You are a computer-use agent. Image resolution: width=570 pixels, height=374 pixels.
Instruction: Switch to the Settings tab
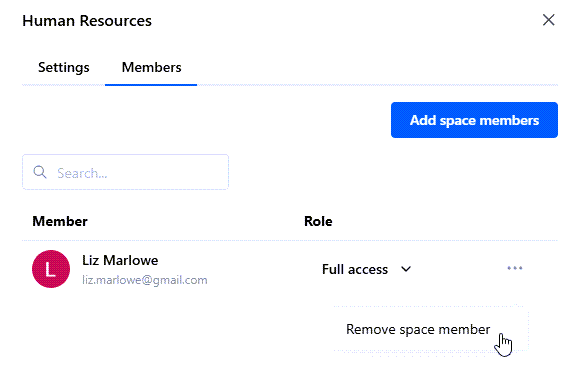pos(64,67)
